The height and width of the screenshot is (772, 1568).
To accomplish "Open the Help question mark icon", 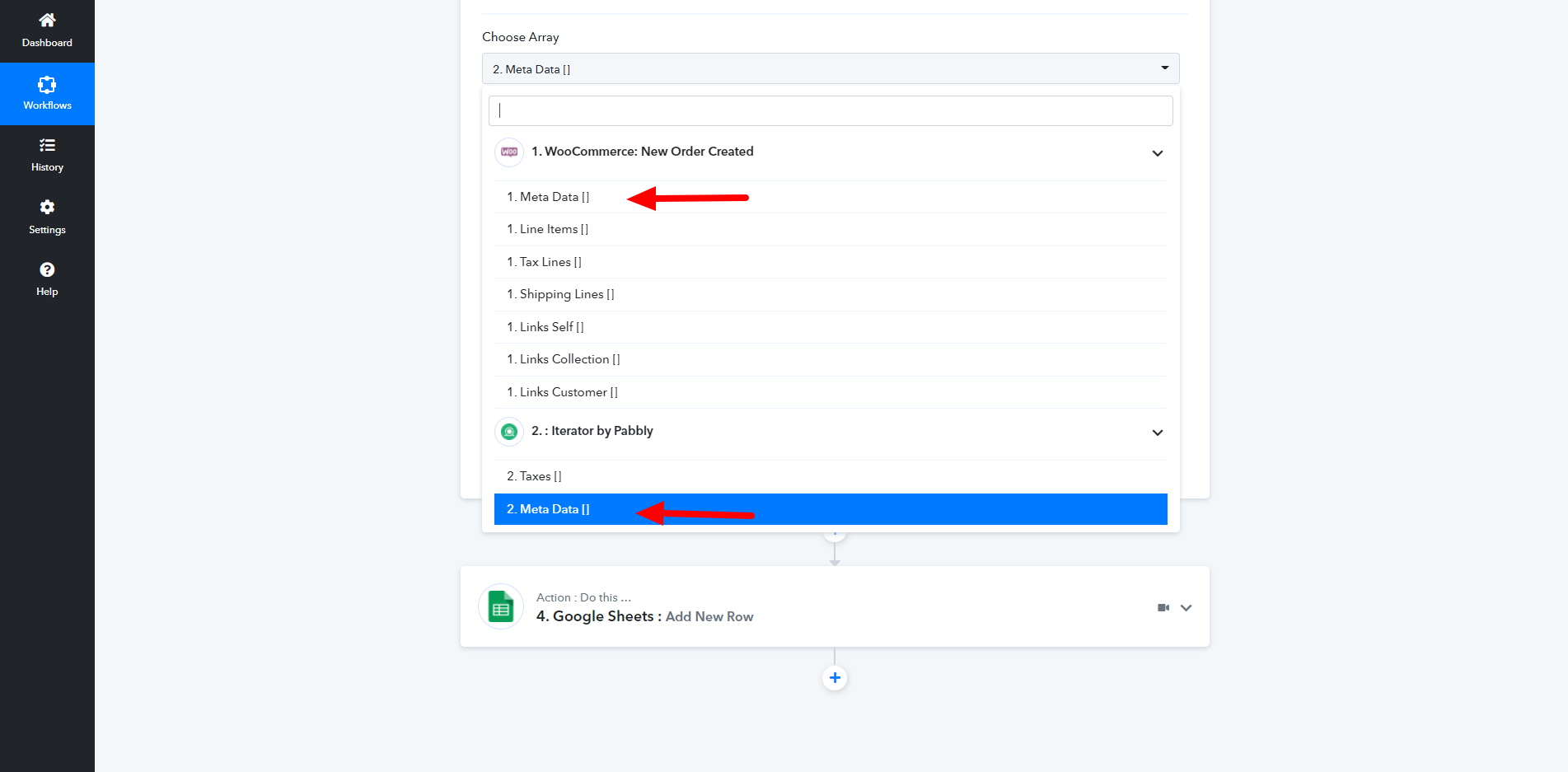I will (x=47, y=269).
